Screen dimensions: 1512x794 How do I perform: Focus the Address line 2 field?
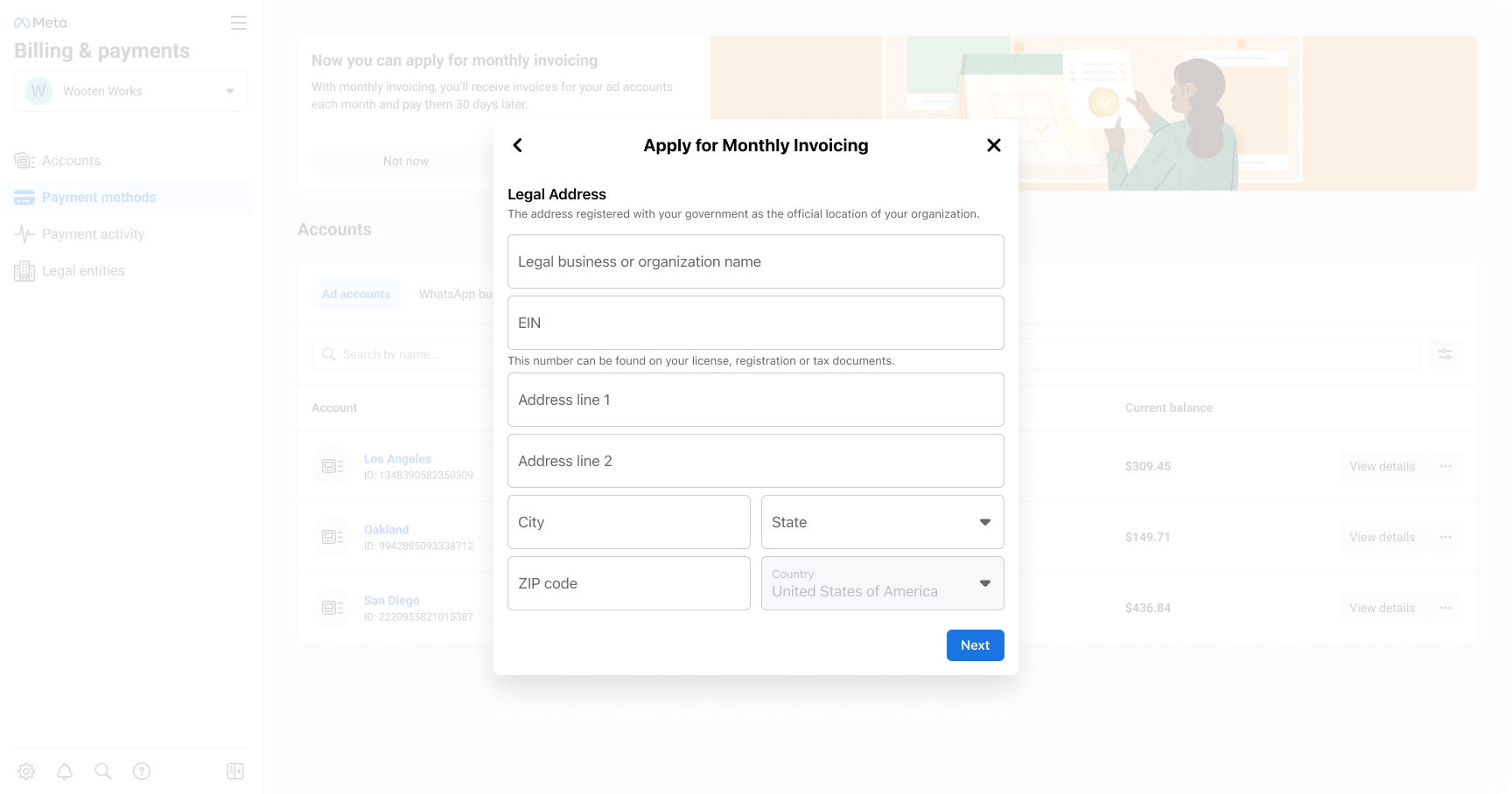(x=756, y=461)
